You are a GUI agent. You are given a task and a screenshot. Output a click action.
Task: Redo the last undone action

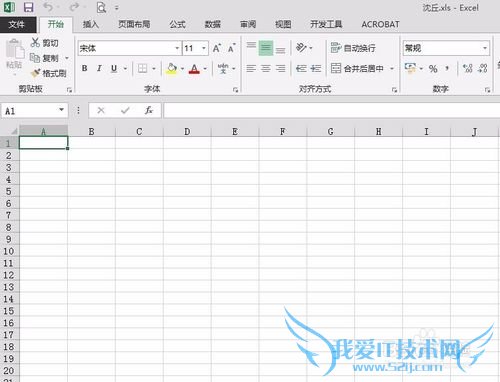[74, 7]
